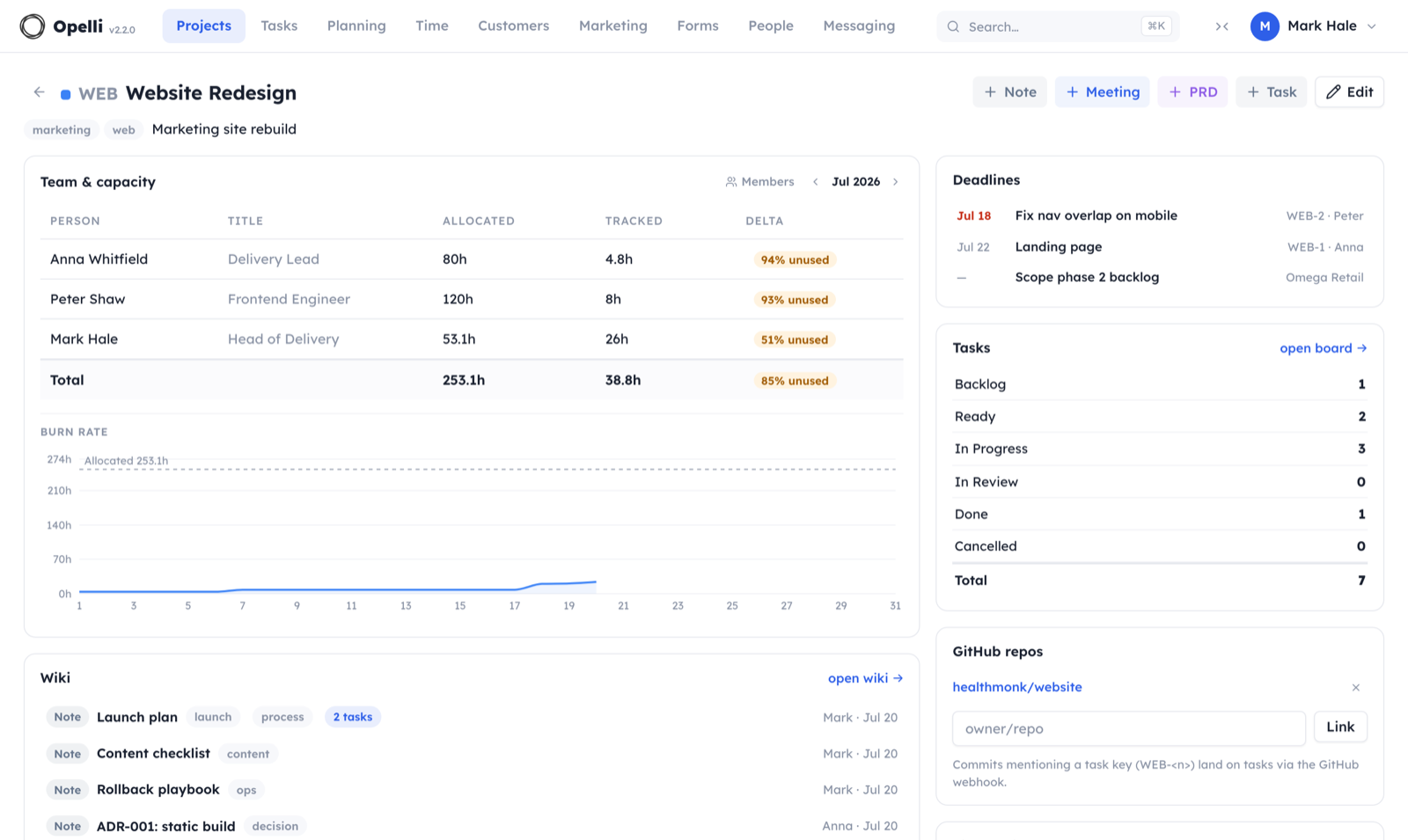
Task: Add a new Task button
Action: (1272, 92)
